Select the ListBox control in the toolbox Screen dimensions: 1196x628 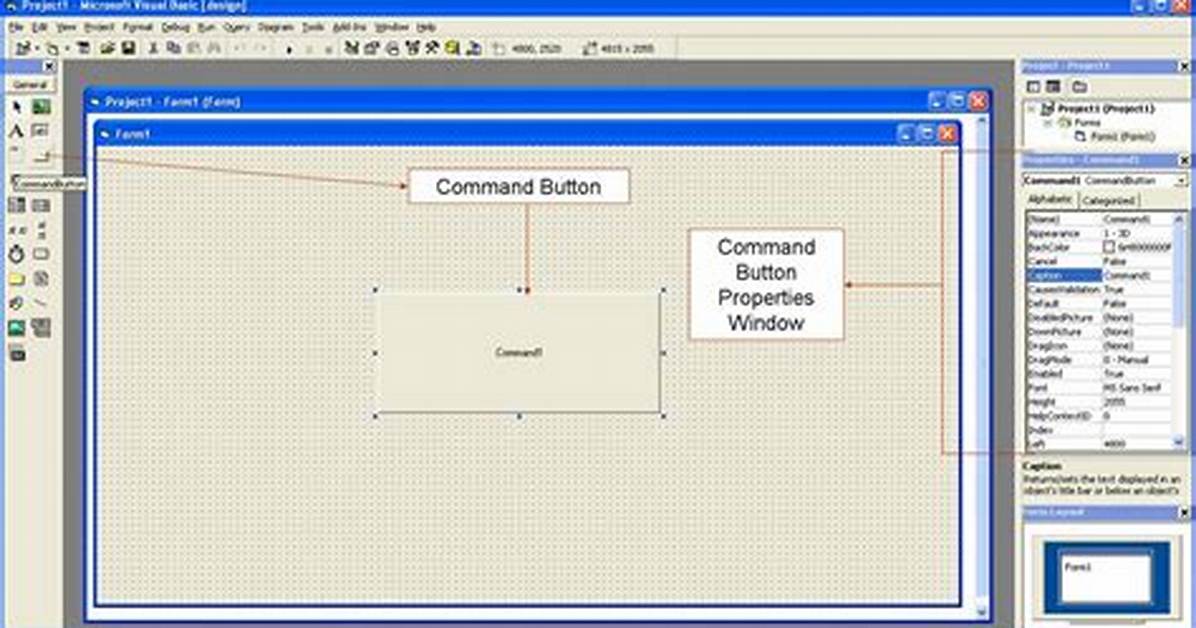41,205
